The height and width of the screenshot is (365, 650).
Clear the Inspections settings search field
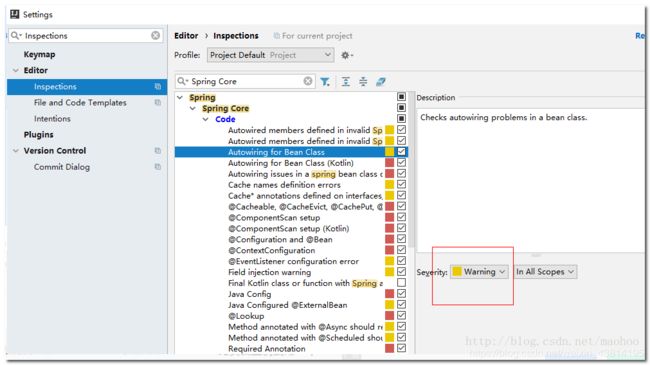(155, 36)
